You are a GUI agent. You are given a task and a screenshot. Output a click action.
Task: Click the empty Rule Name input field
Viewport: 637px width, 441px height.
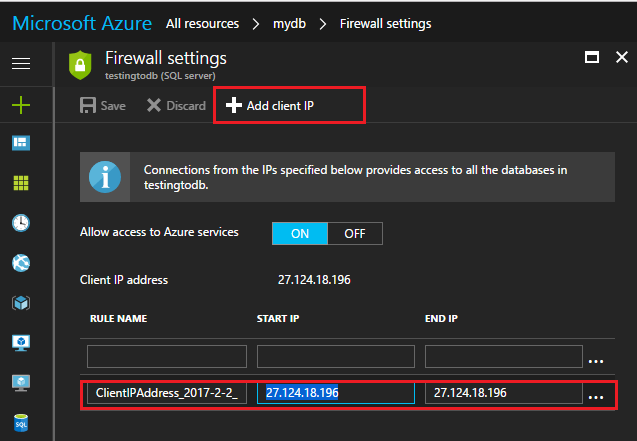pos(167,356)
